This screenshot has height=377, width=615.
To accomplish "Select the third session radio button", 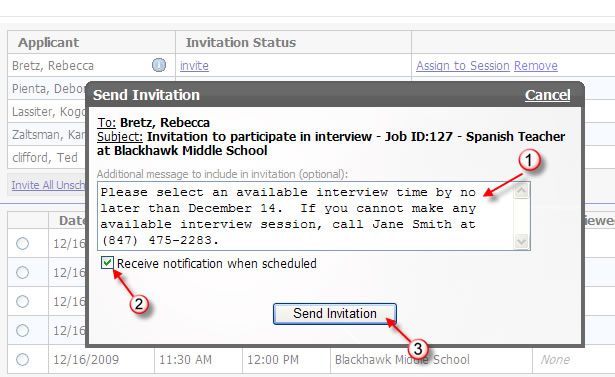I will [x=22, y=301].
